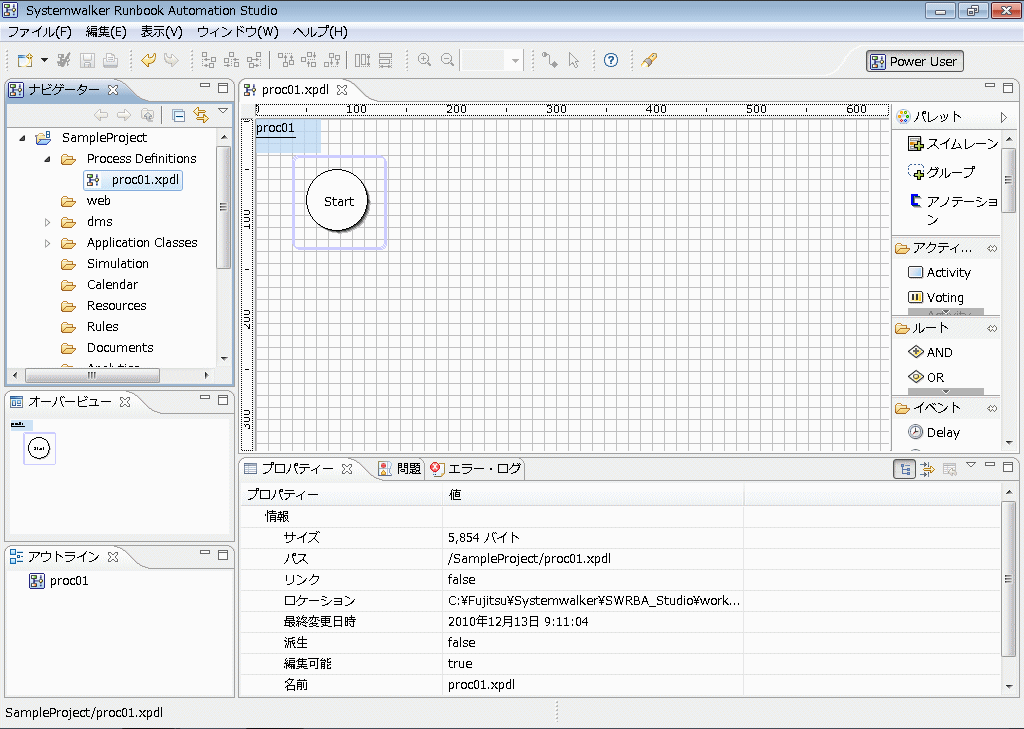Click the blue Help question mark icon
This screenshot has width=1024, height=729.
(611, 60)
